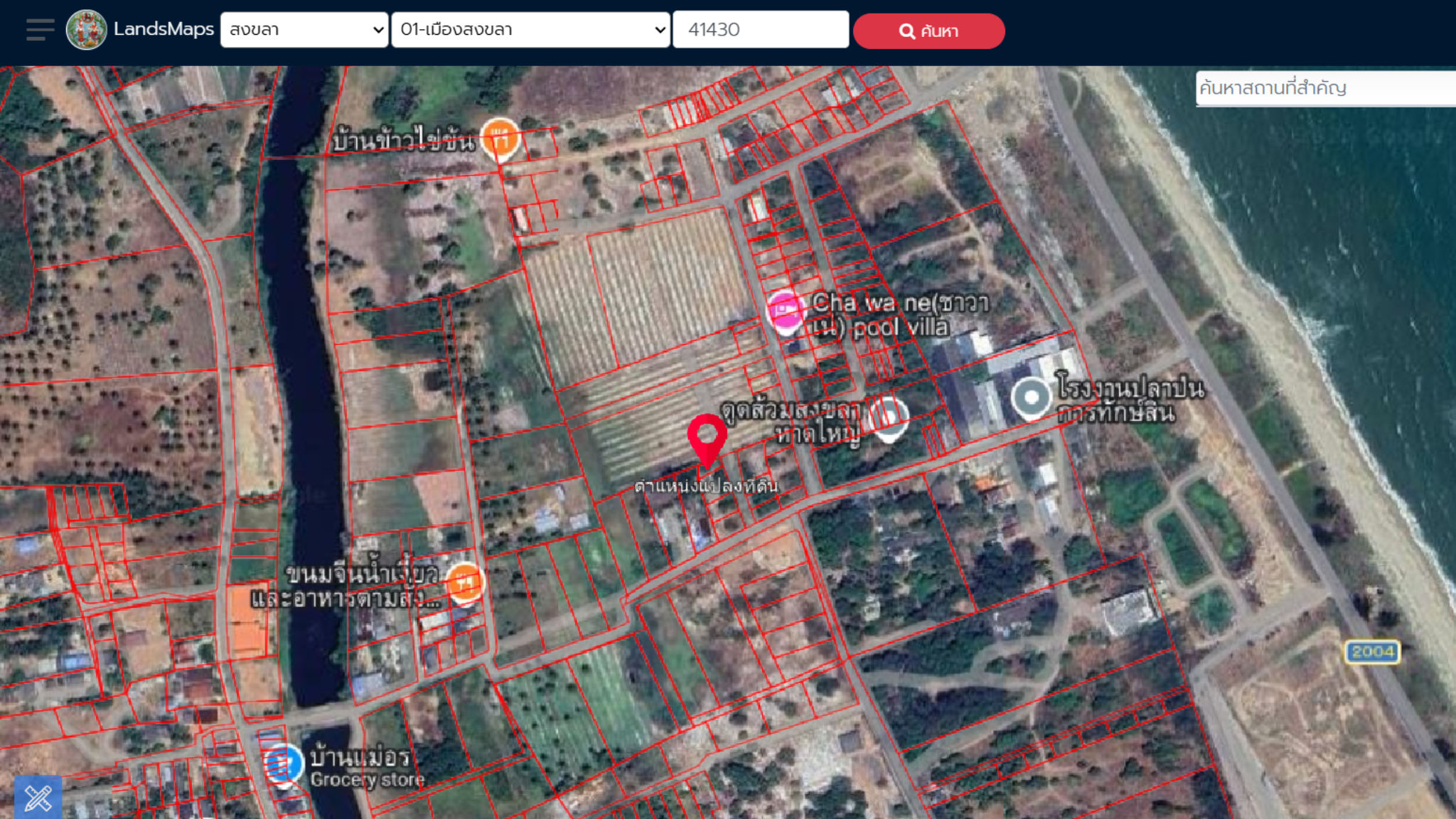The image size is (1456, 819).
Task: Click the 2004 road number badge
Action: 1372,652
